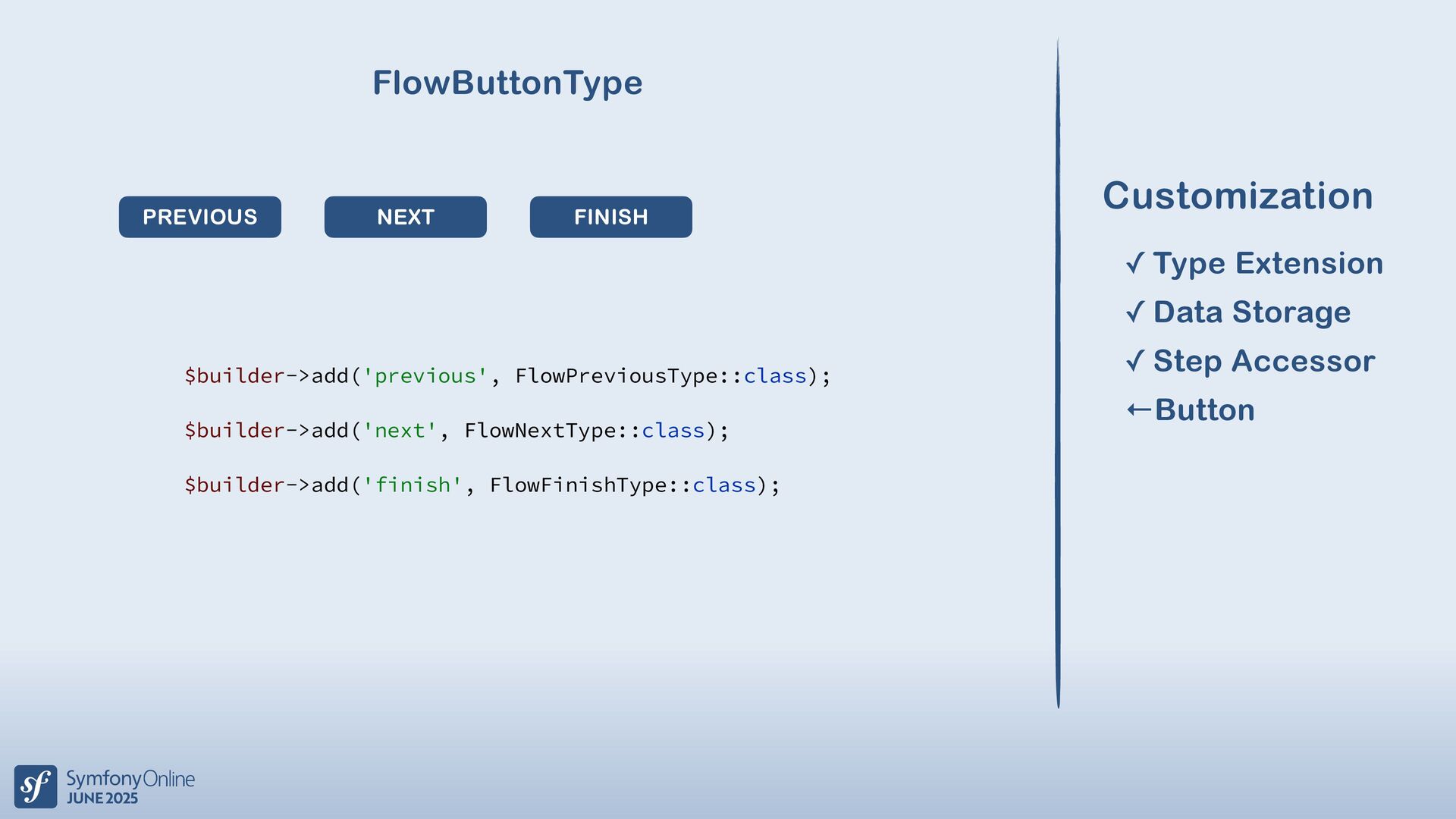Select the Type Extension list item

tap(1267, 263)
